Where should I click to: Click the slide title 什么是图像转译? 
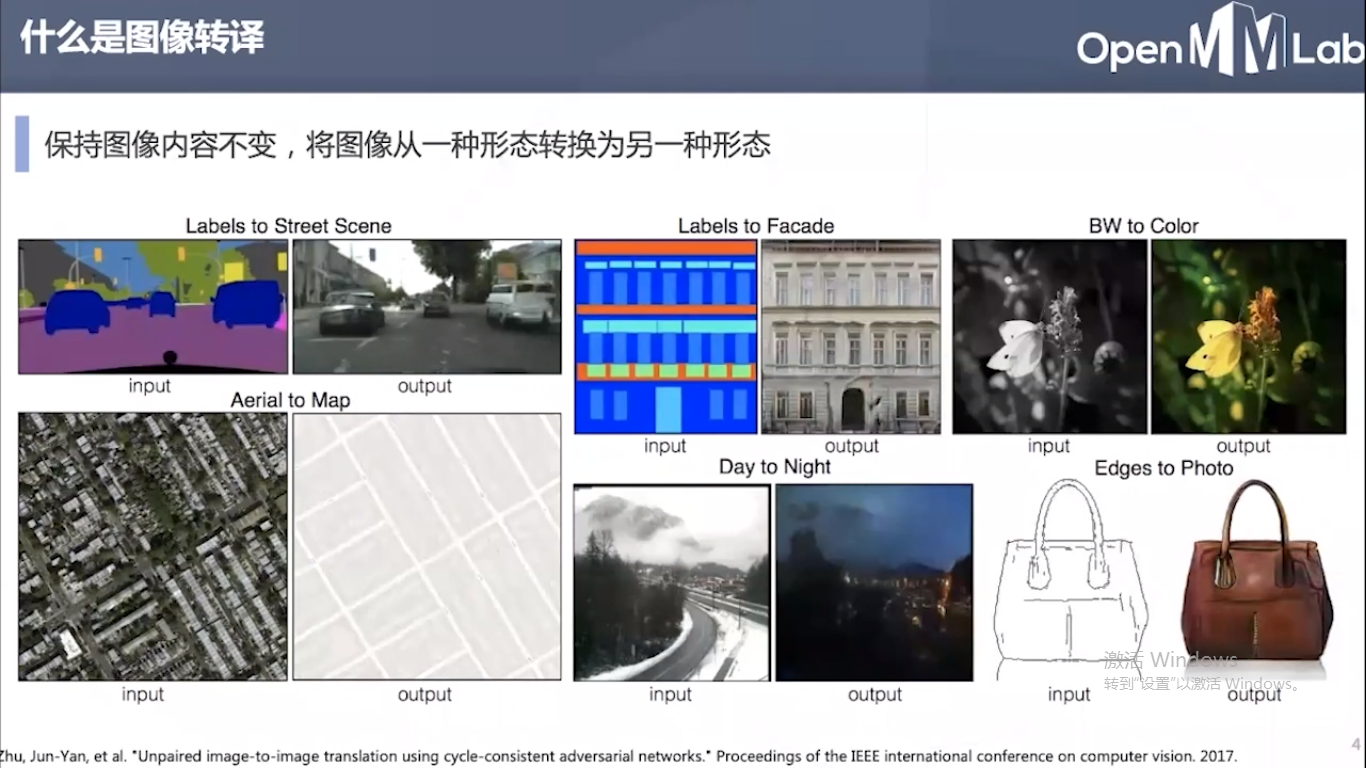coord(142,38)
